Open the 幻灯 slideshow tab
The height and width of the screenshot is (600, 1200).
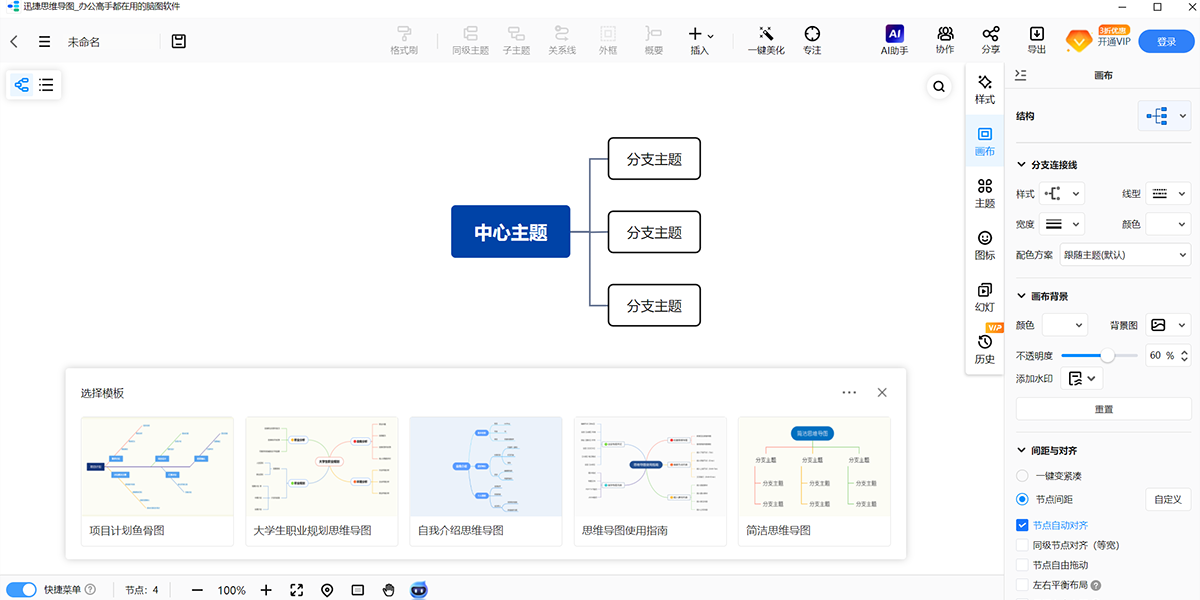click(x=985, y=297)
